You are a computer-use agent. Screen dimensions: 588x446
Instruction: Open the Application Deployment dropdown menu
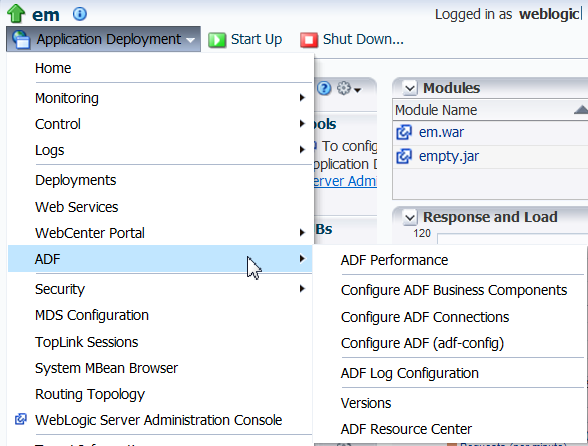104,39
